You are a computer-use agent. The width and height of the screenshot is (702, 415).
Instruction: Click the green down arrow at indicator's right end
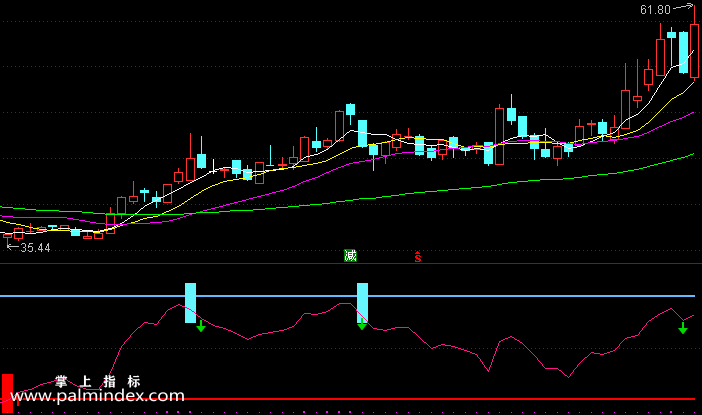(683, 328)
